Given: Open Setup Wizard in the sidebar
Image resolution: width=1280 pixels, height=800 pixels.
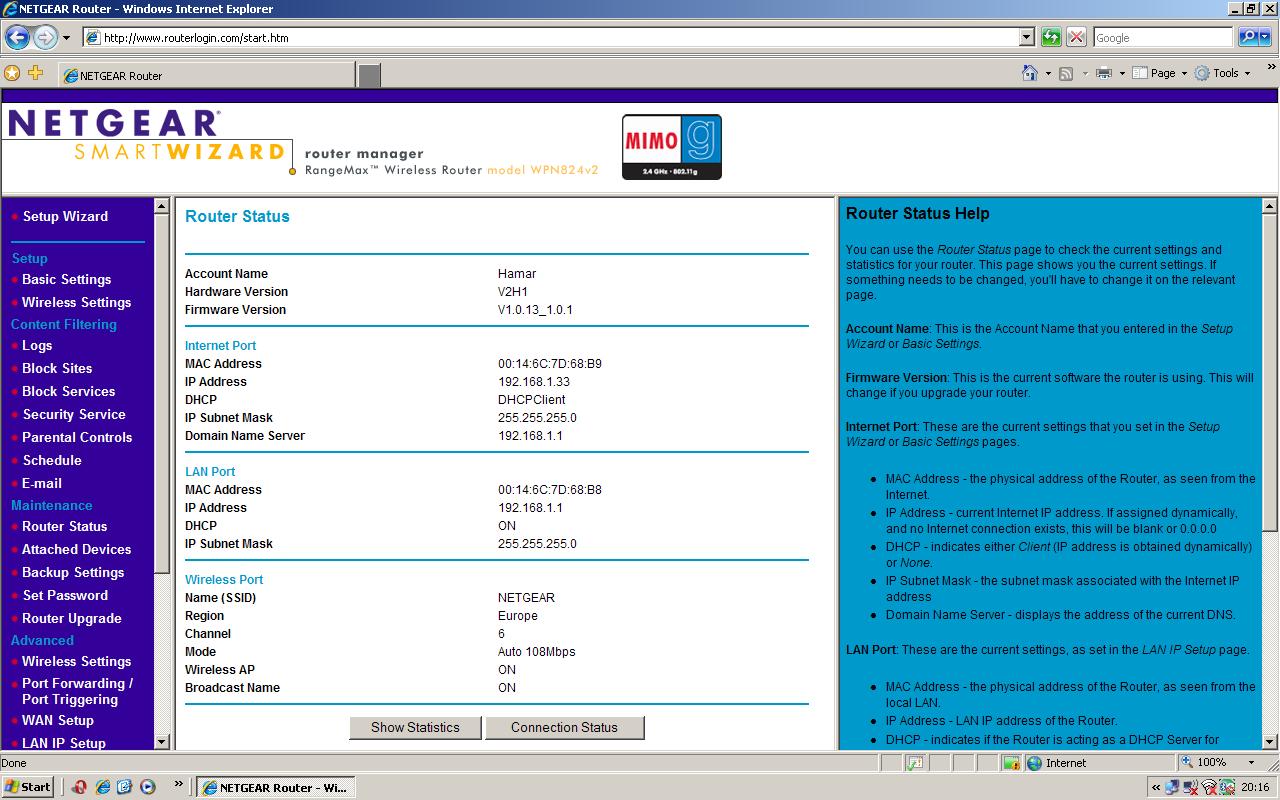Looking at the screenshot, I should [65, 216].
